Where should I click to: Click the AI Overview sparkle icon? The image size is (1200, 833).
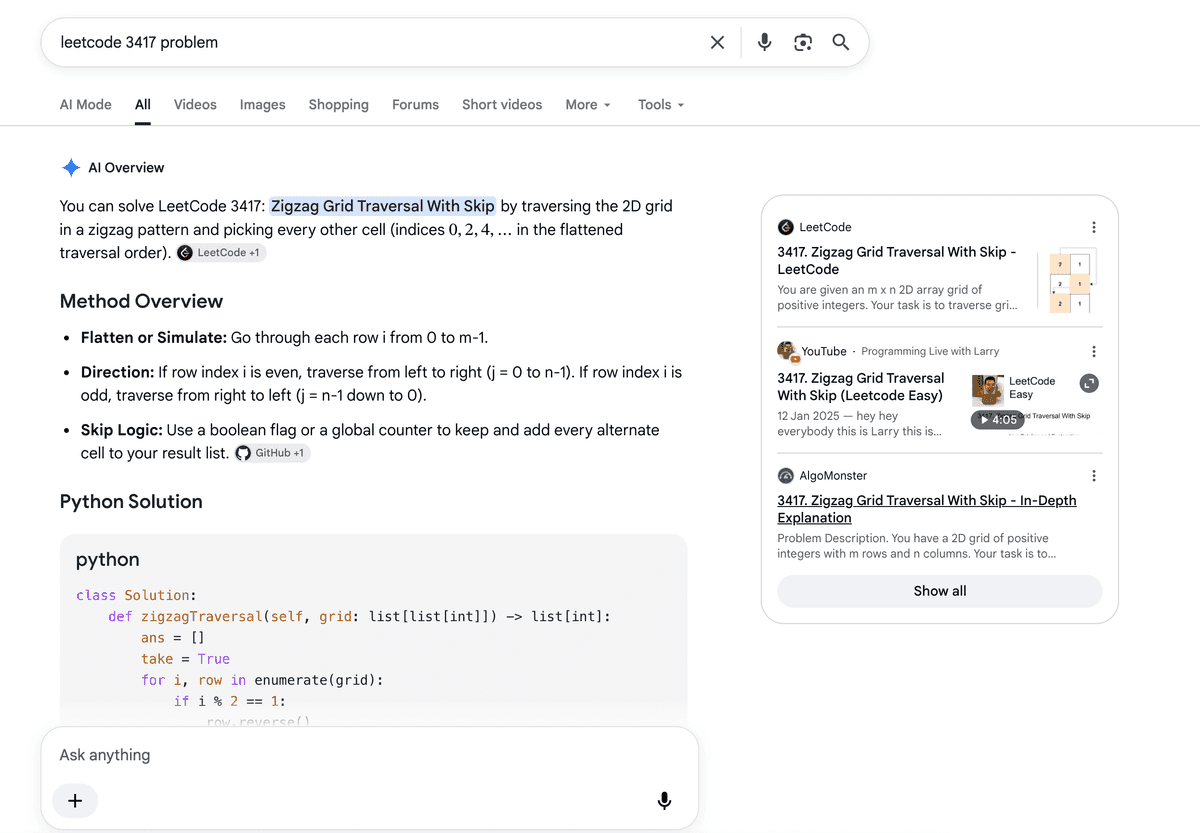coord(71,167)
